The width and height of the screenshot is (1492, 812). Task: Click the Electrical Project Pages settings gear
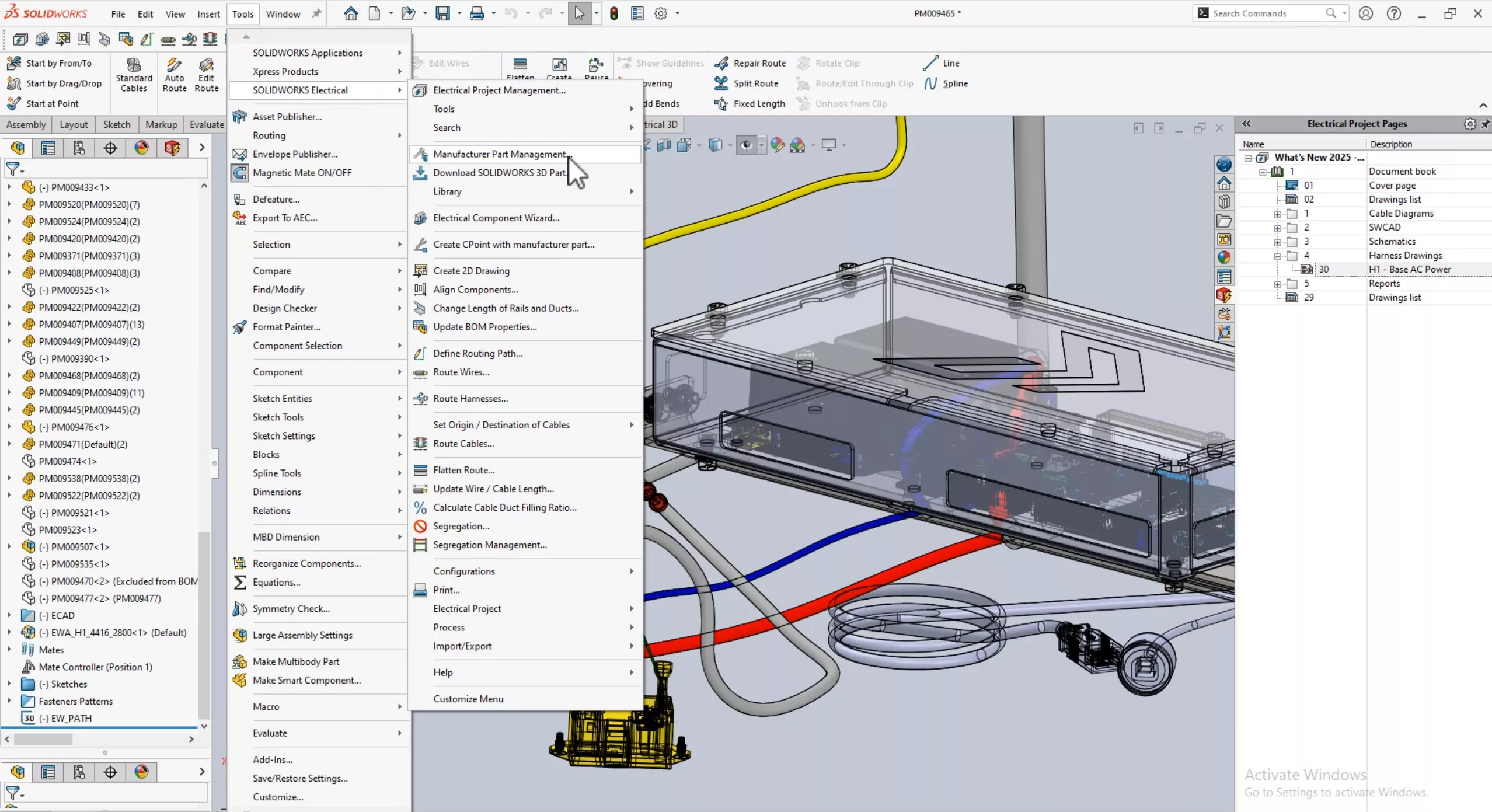[1469, 124]
